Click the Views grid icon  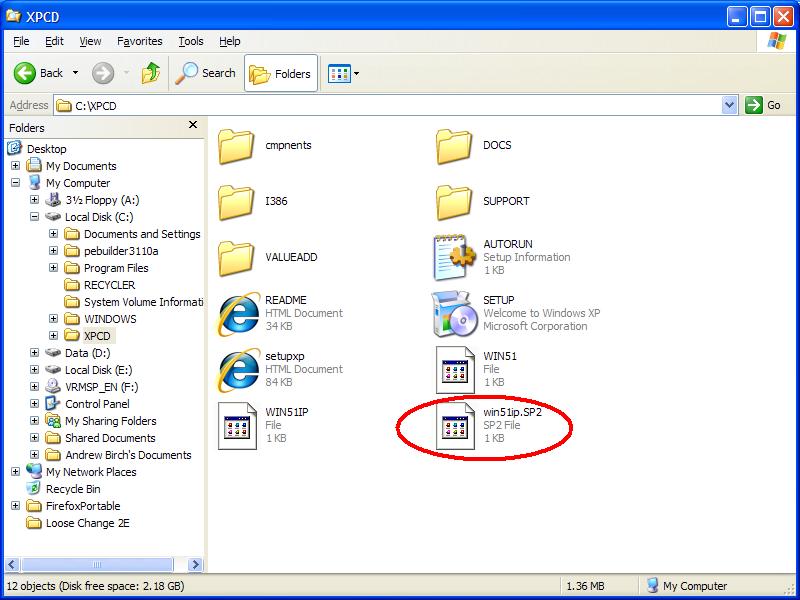coord(339,73)
